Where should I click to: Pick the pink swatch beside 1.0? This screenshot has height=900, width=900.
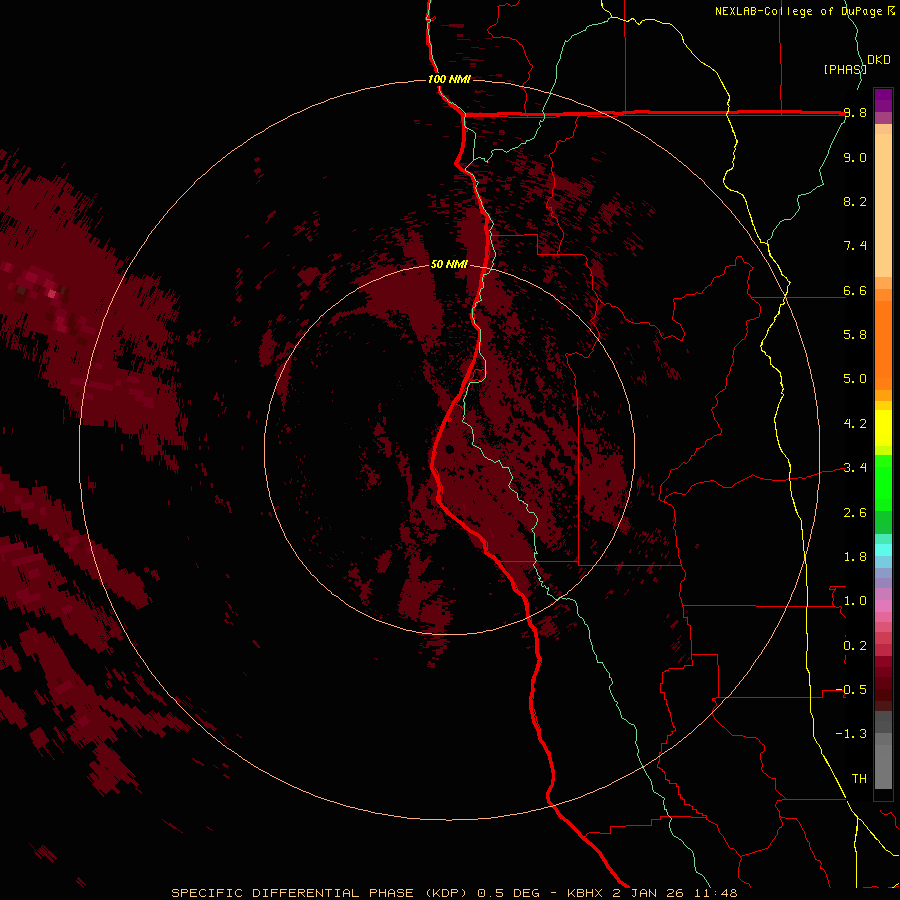(883, 605)
